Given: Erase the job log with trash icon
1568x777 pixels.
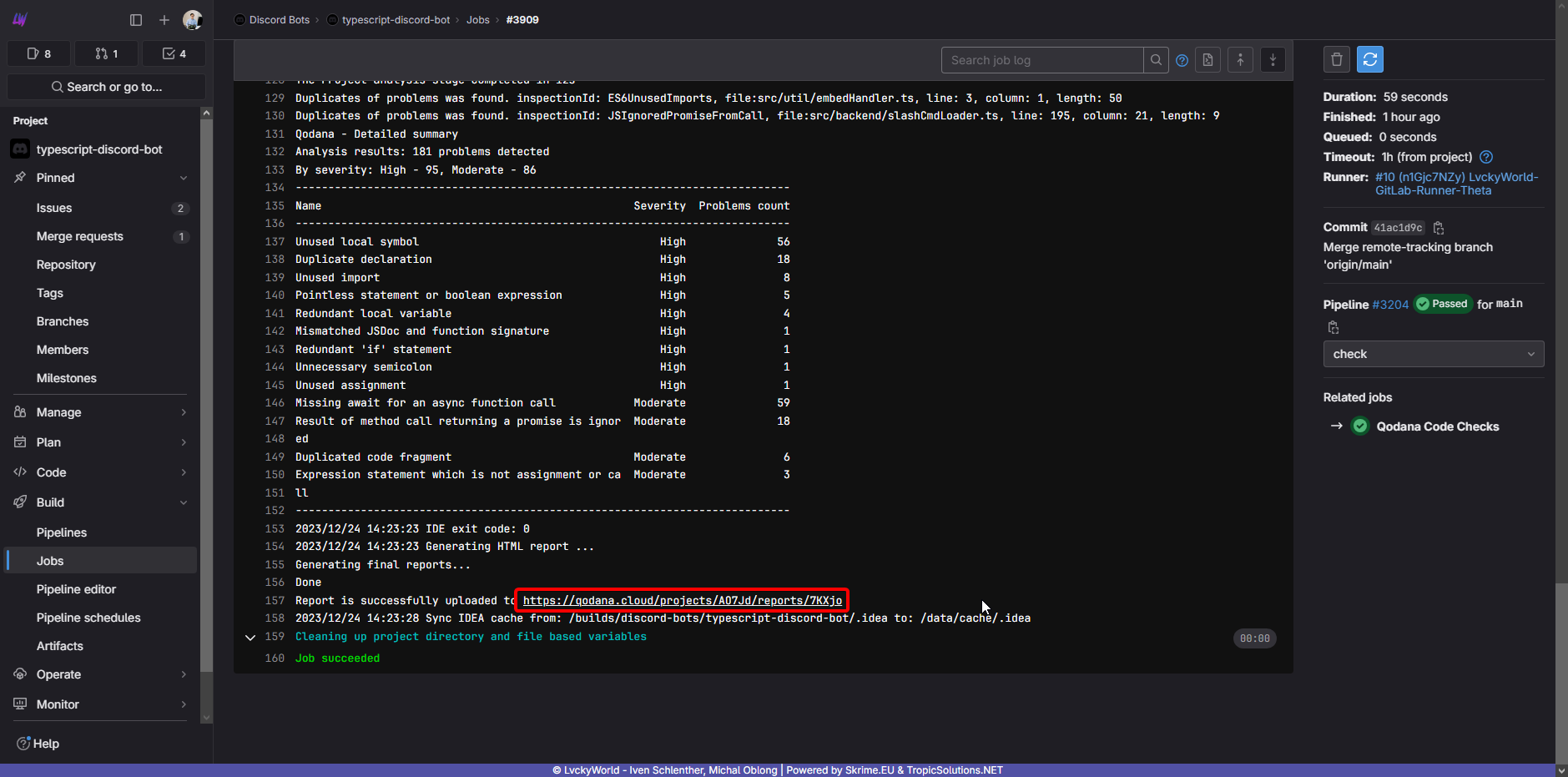Looking at the screenshot, I should click(1336, 59).
